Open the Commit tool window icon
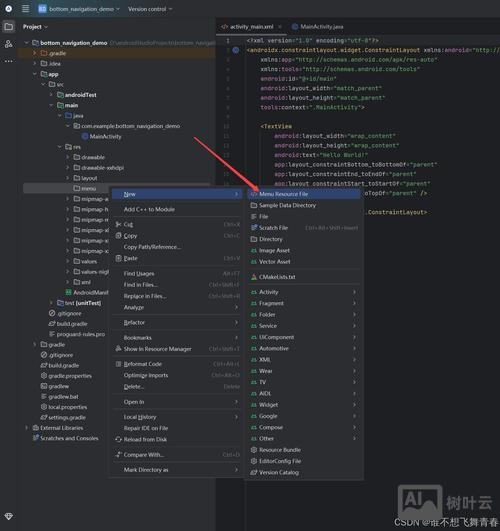Viewport: 500px width, 531px height. pyautogui.click(x=9, y=44)
